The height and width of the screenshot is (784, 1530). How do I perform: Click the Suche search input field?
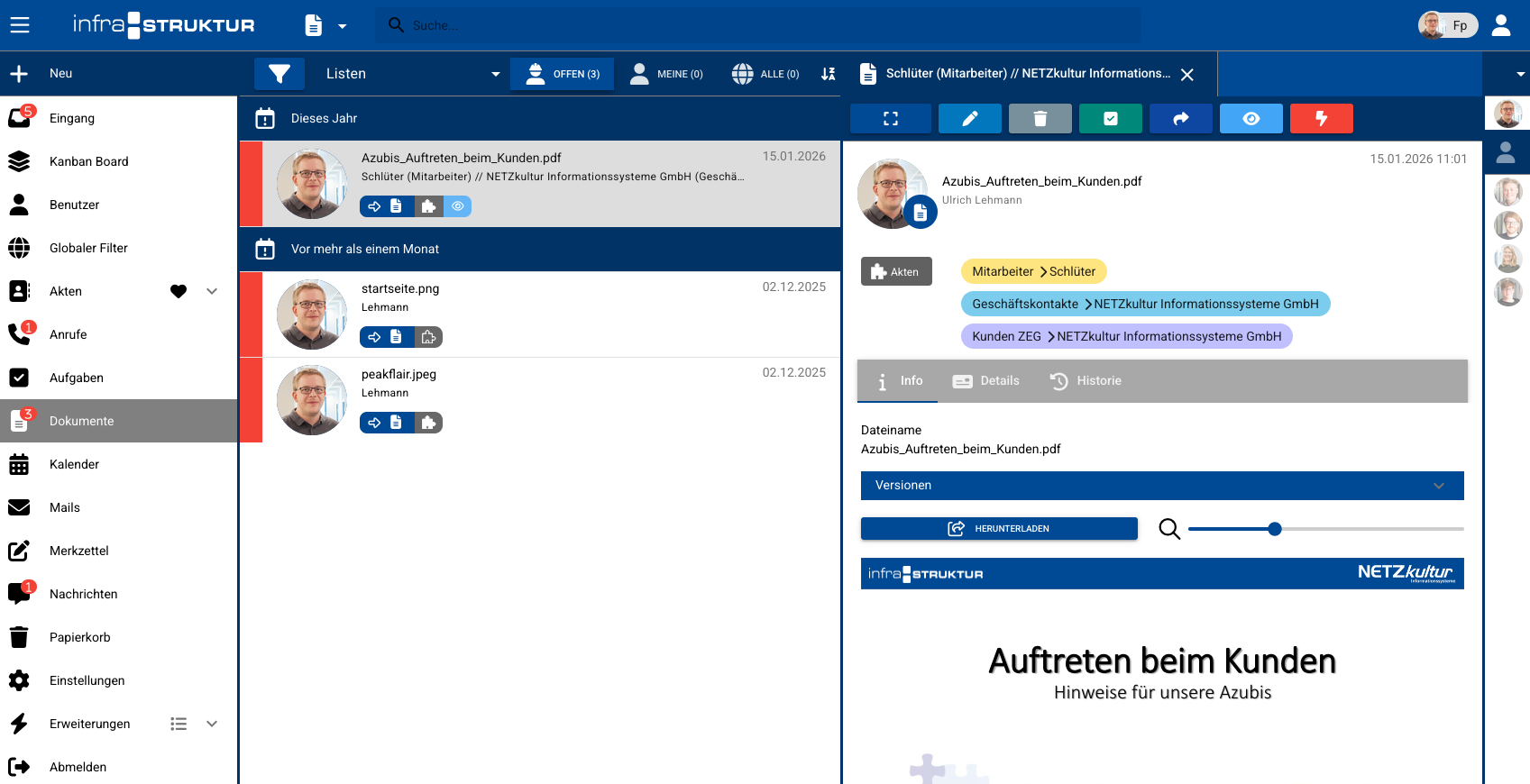pyautogui.click(x=757, y=25)
